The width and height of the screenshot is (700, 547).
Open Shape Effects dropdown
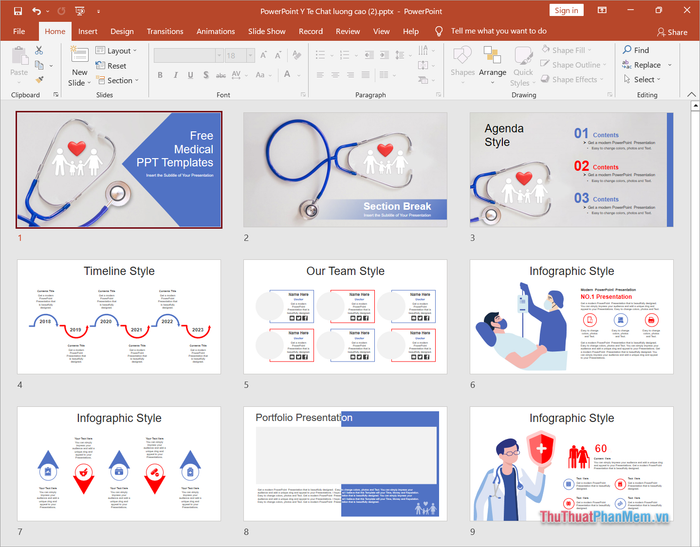pyautogui.click(x=572, y=79)
